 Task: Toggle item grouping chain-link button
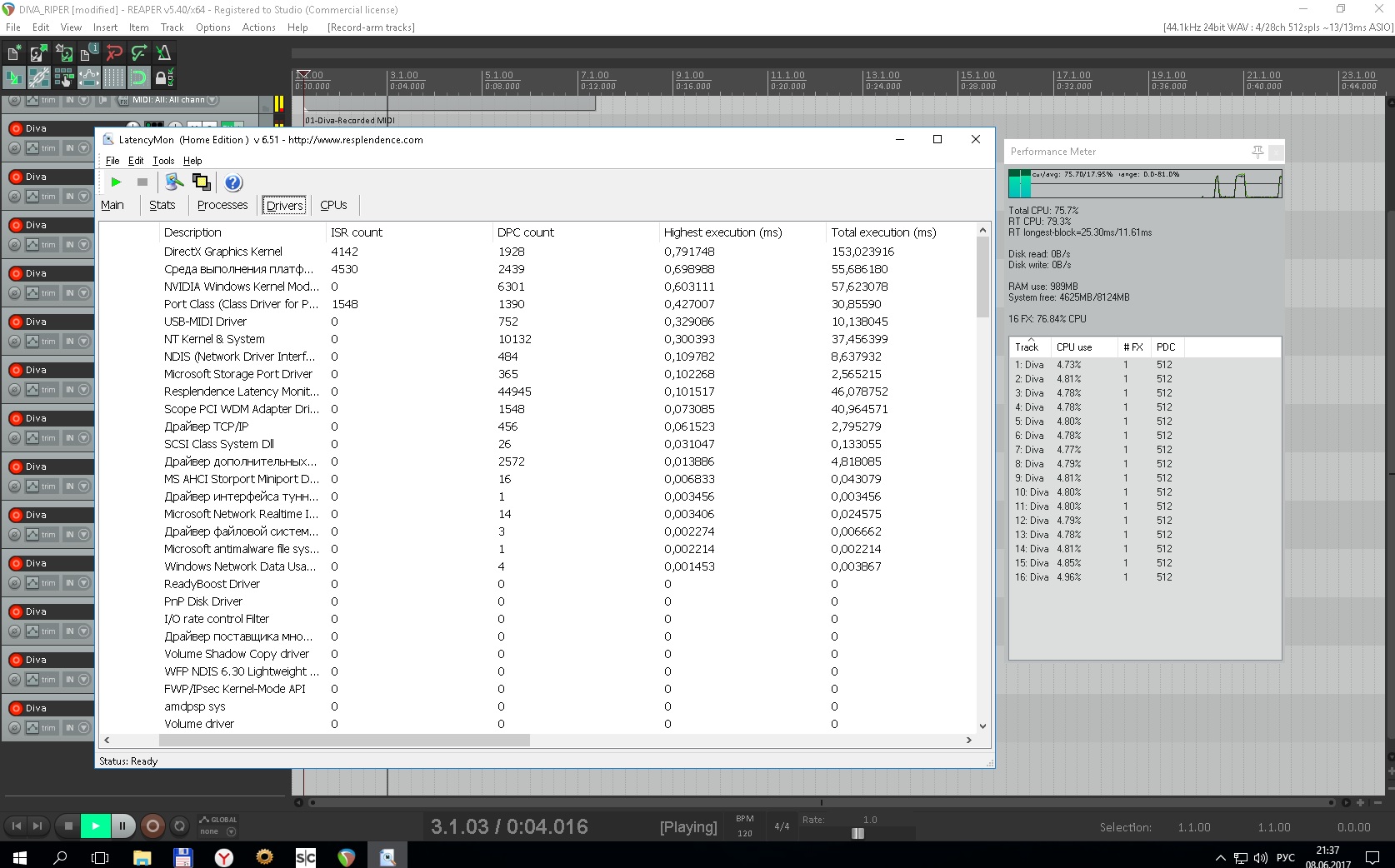(x=38, y=78)
